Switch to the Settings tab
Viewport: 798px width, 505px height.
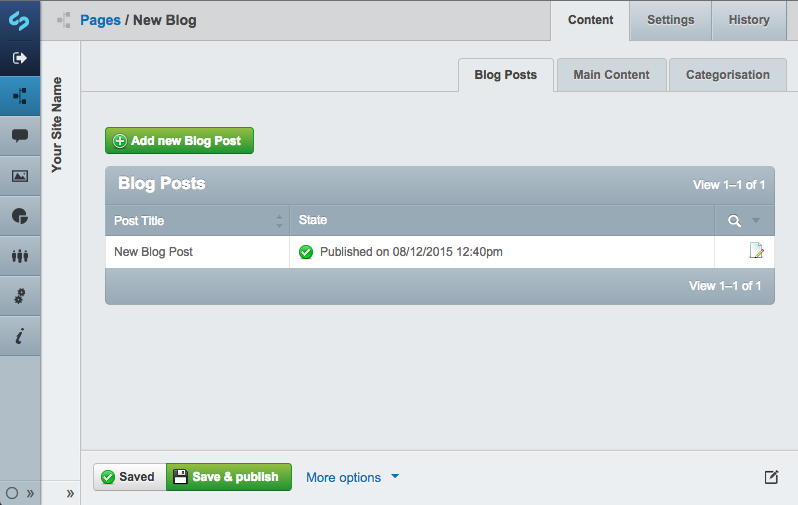pyautogui.click(x=670, y=20)
